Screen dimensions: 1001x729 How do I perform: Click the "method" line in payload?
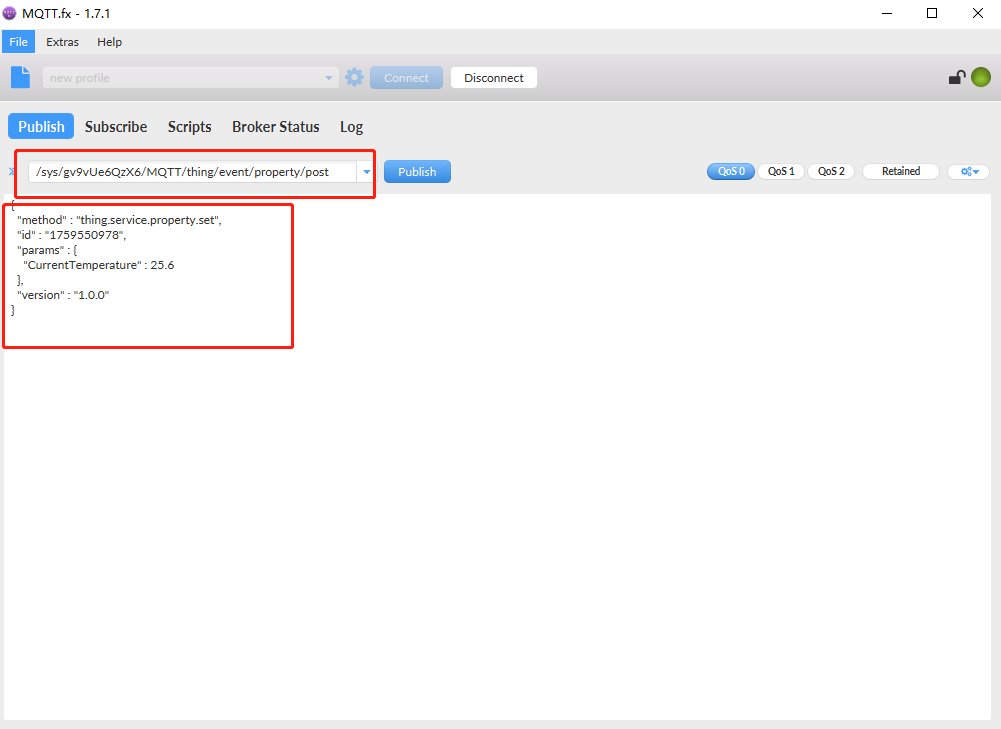pos(119,220)
